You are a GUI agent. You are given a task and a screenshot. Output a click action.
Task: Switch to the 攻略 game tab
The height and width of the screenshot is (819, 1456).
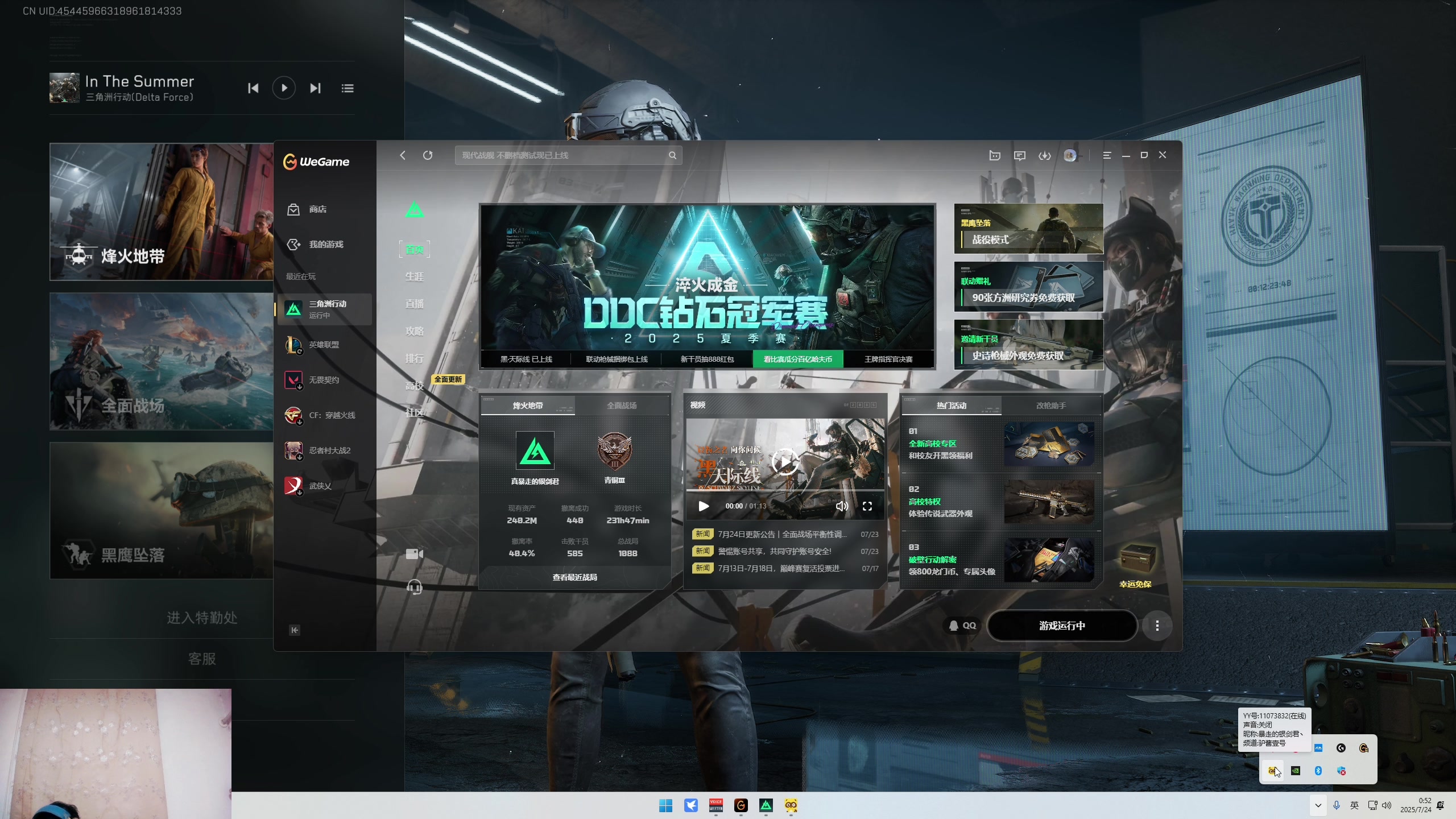(415, 331)
